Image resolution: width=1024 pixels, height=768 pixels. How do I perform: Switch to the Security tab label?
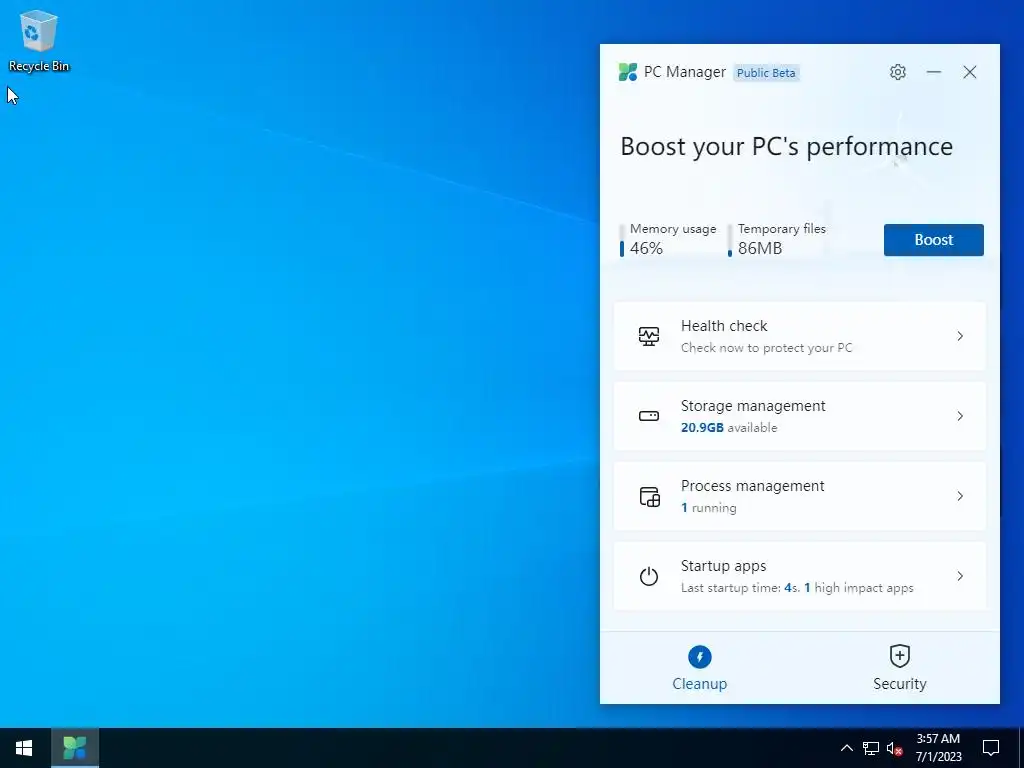point(900,684)
